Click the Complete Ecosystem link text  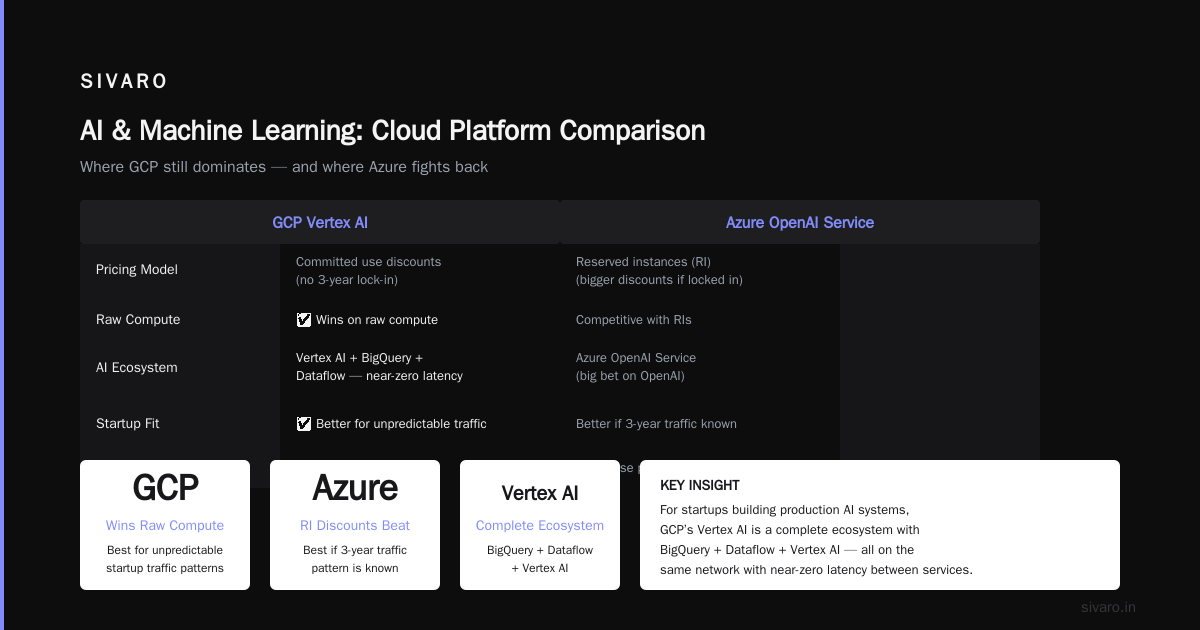pos(540,525)
